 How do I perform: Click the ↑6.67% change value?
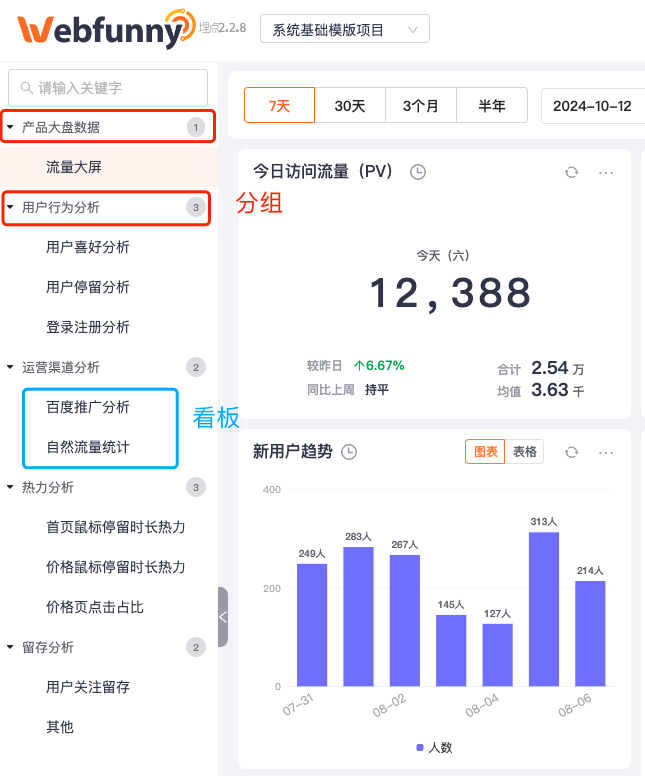[379, 366]
